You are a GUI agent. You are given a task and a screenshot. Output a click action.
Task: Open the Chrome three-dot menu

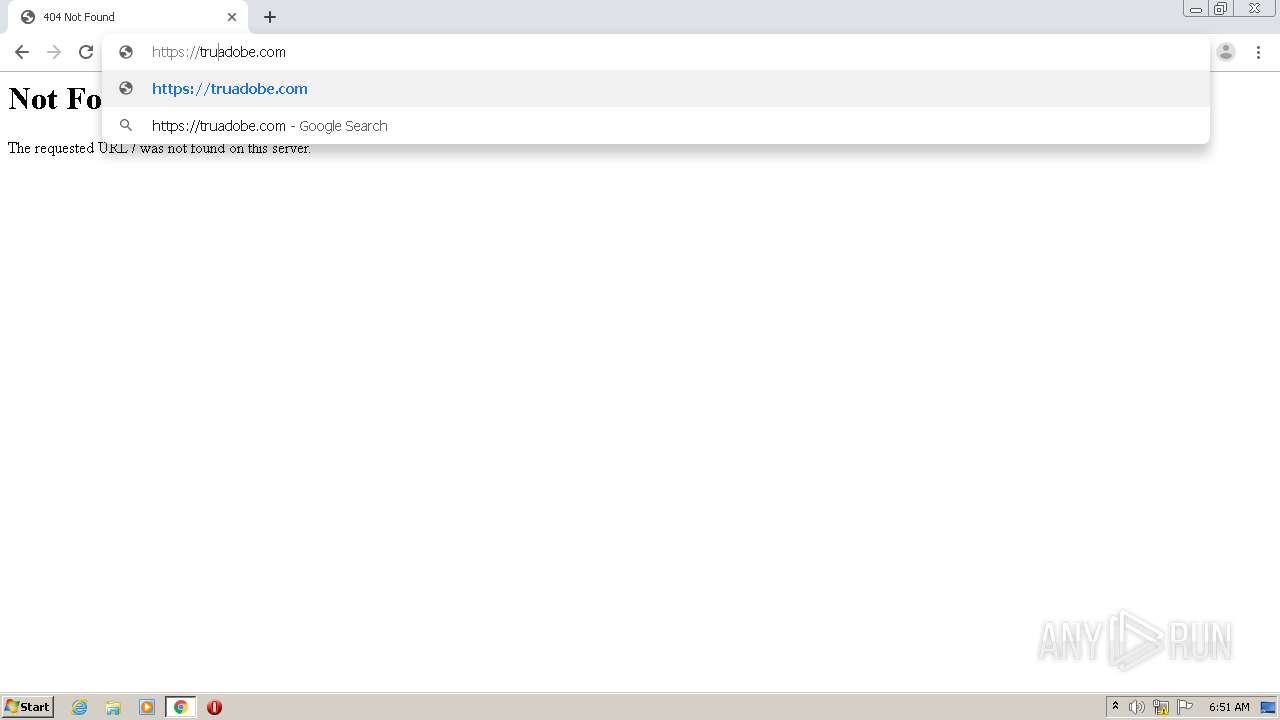[x=1259, y=52]
